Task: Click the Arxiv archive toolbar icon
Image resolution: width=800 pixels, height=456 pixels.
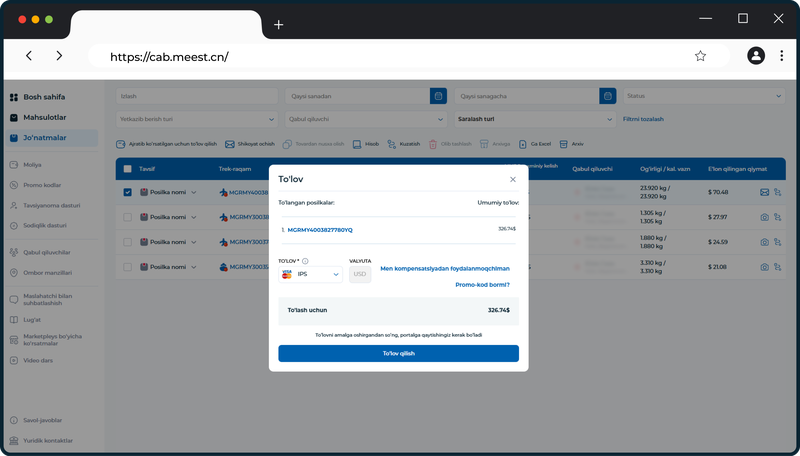Action: 563,144
